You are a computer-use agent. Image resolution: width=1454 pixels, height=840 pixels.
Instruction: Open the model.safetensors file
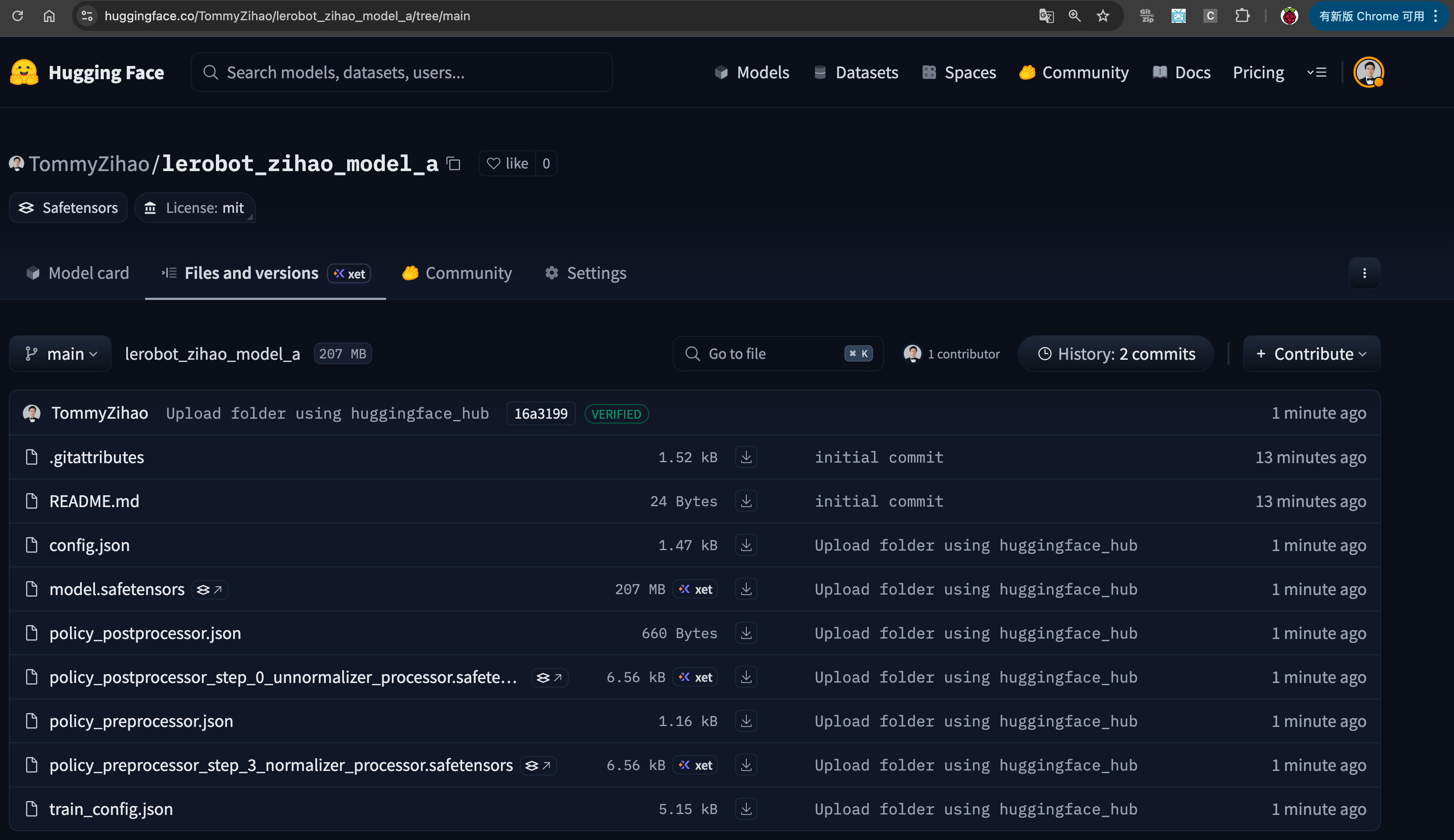(117, 589)
